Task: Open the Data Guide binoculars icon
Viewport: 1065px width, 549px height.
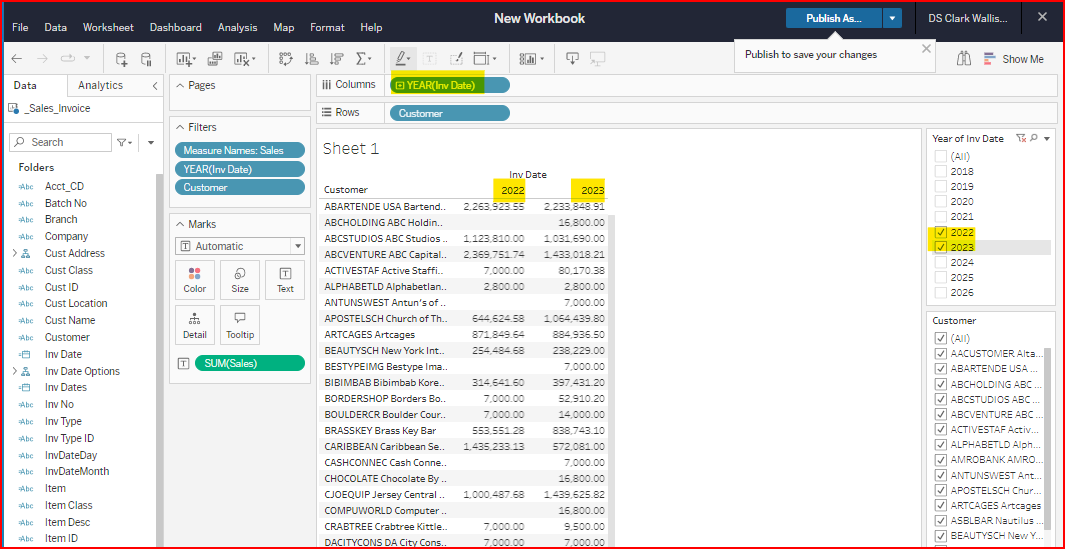Action: [x=964, y=59]
